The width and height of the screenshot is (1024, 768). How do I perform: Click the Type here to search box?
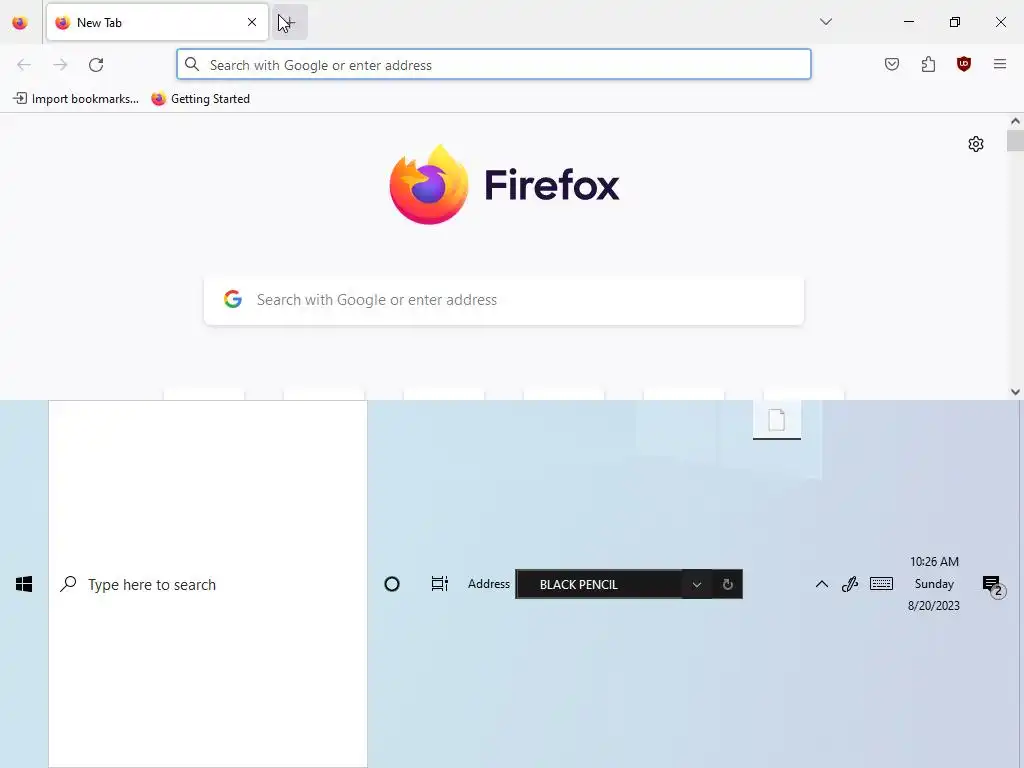pos(208,584)
